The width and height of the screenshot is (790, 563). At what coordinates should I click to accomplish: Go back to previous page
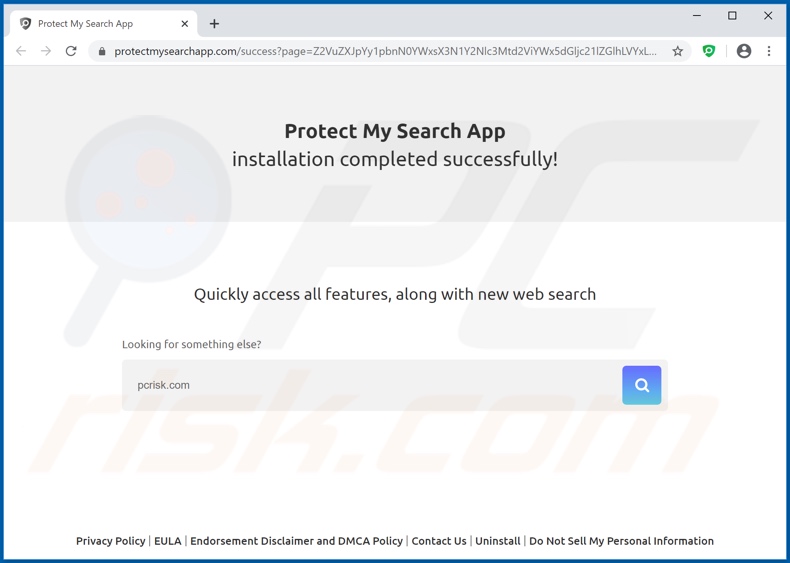click(x=21, y=51)
